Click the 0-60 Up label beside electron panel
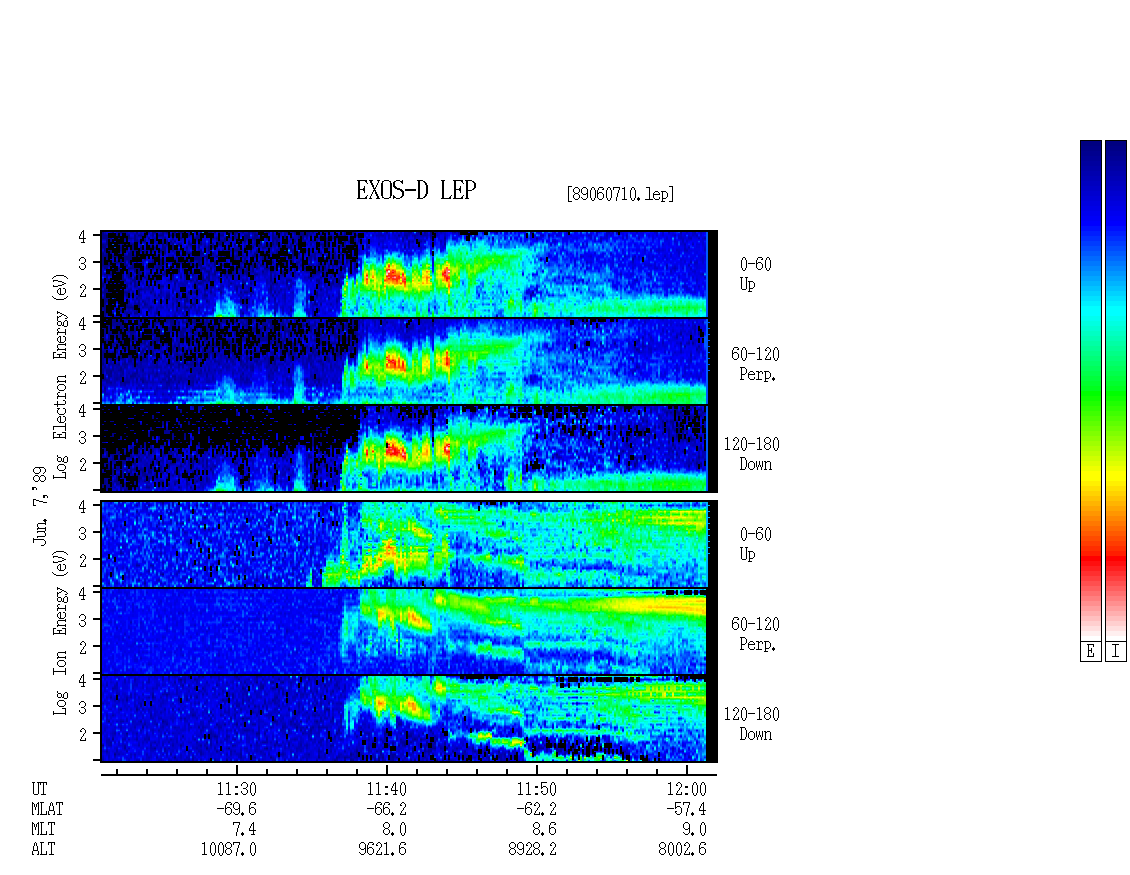The image size is (1130, 875). [x=755, y=274]
